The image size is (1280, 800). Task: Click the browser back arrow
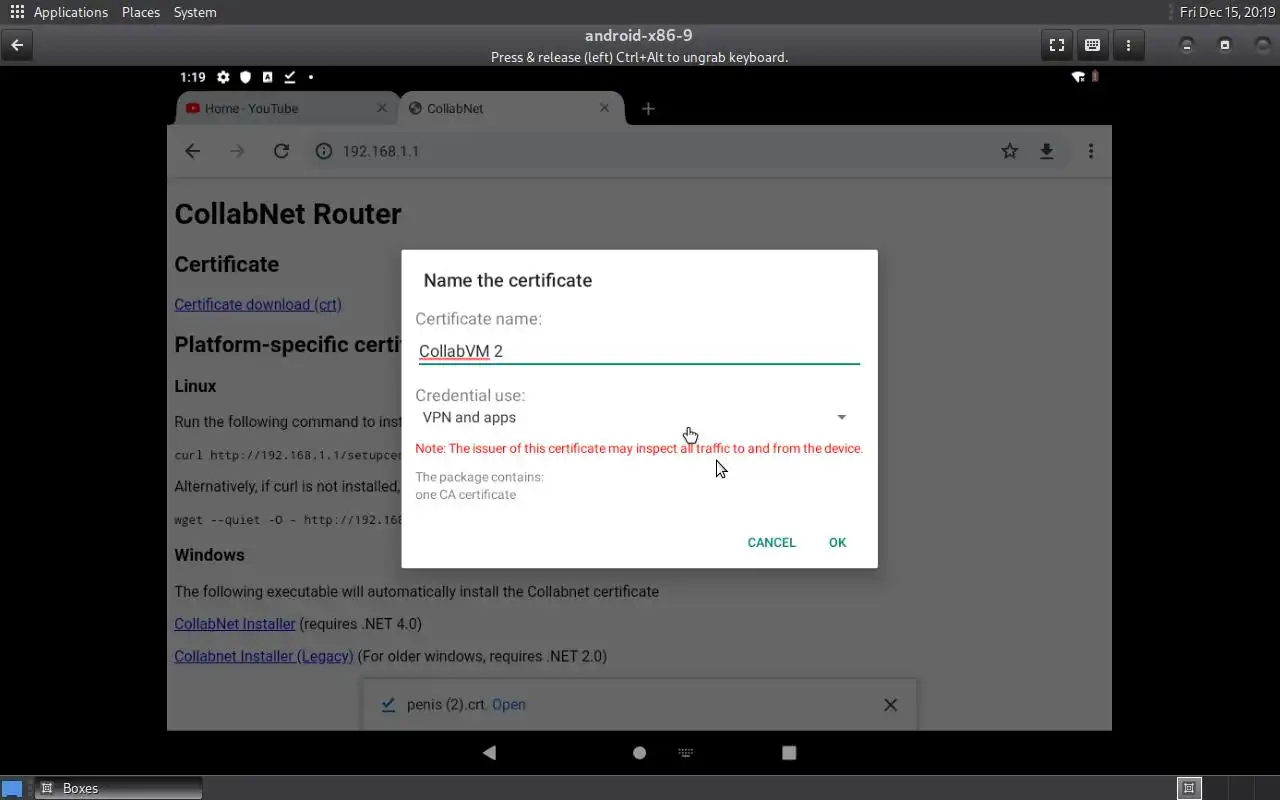coord(193,151)
